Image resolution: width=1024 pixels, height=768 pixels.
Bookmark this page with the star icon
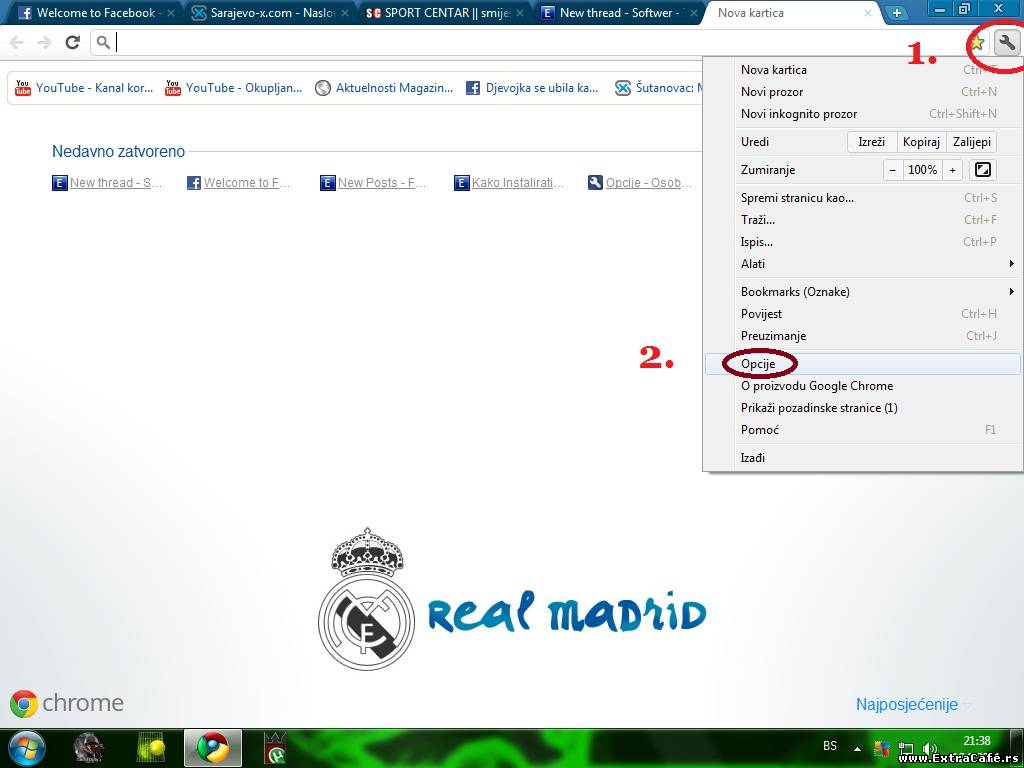point(977,43)
